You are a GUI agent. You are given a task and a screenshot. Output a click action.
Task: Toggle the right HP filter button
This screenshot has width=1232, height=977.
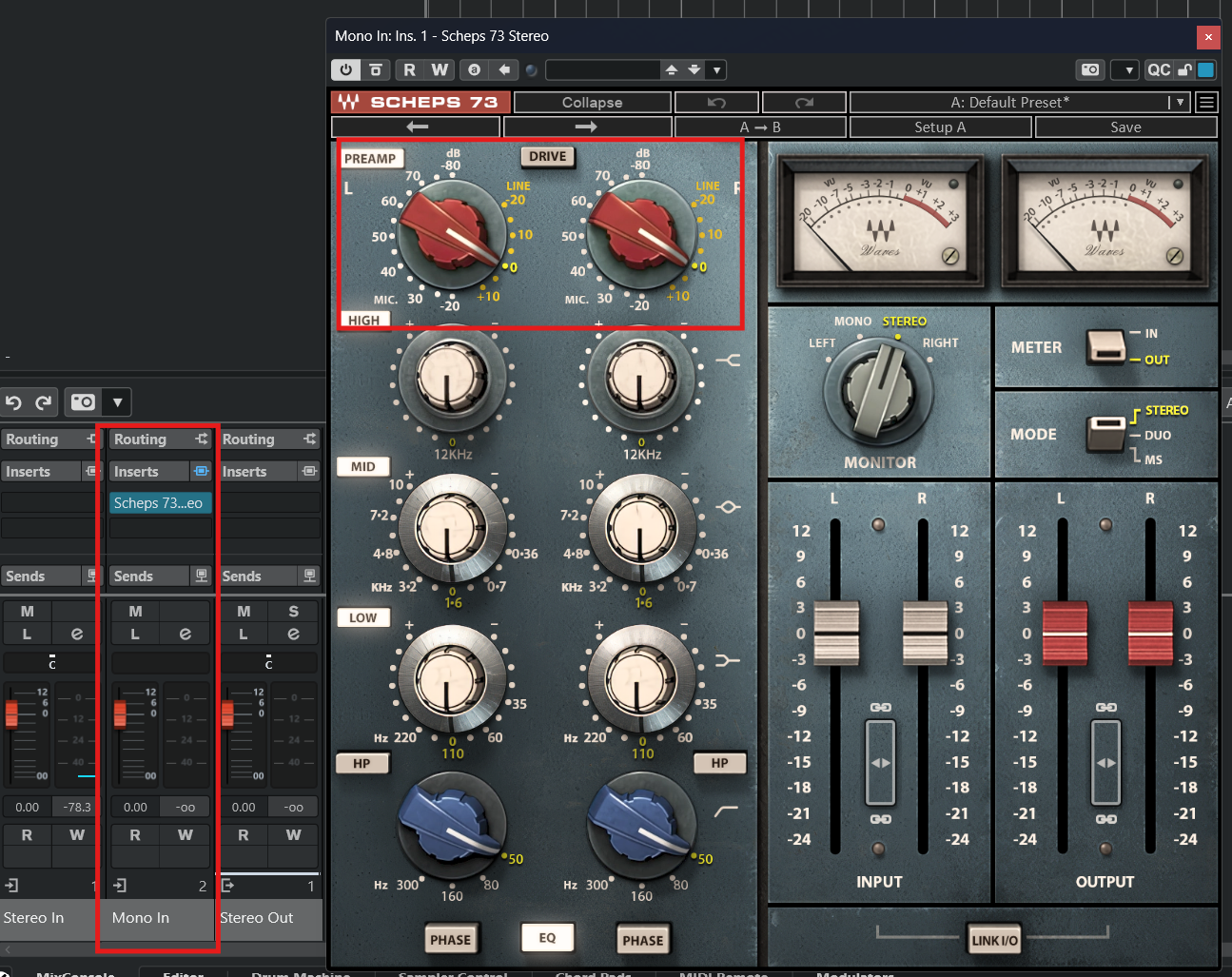pos(720,763)
